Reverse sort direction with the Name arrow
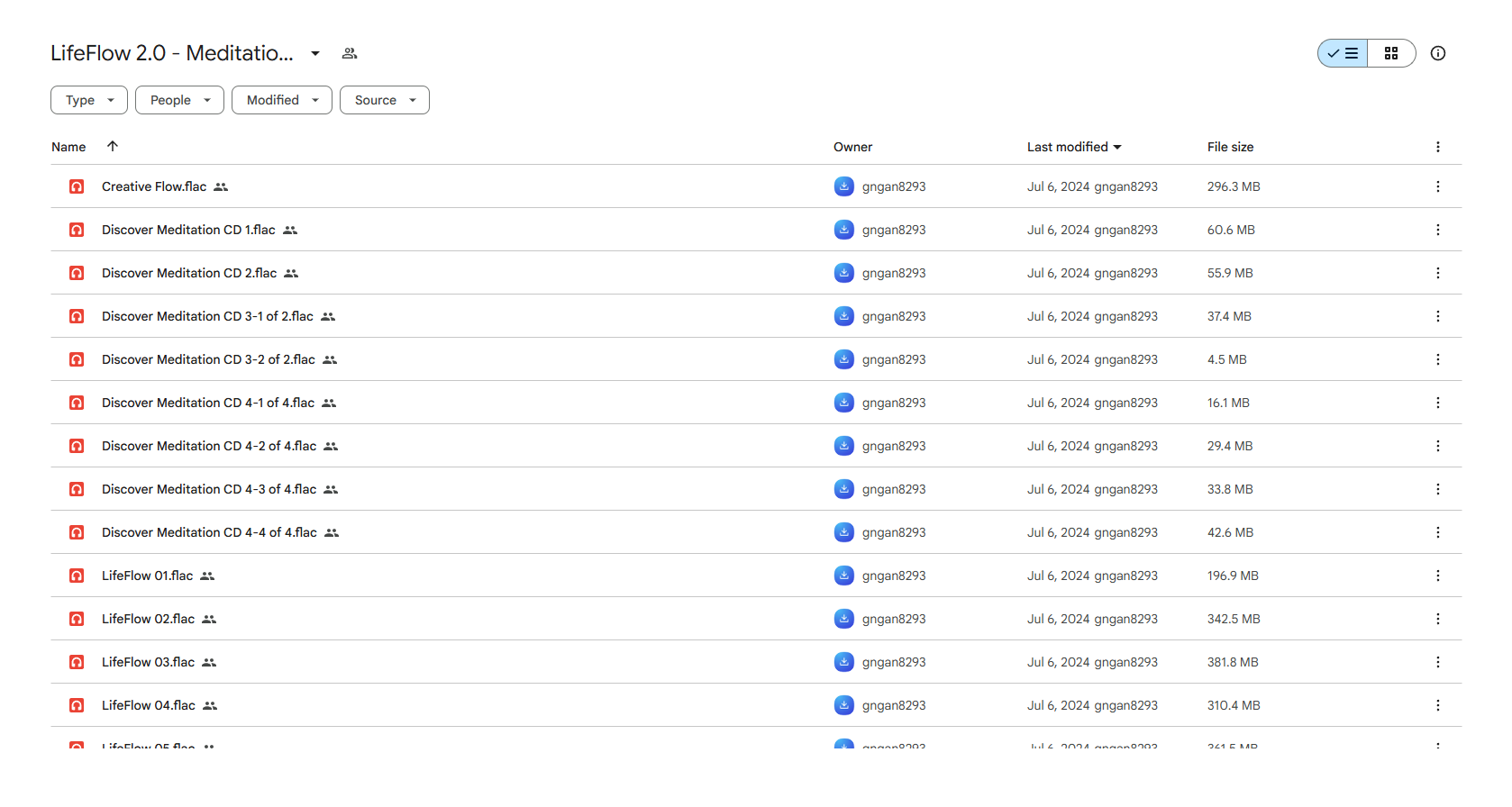1512x807 pixels. tap(113, 146)
